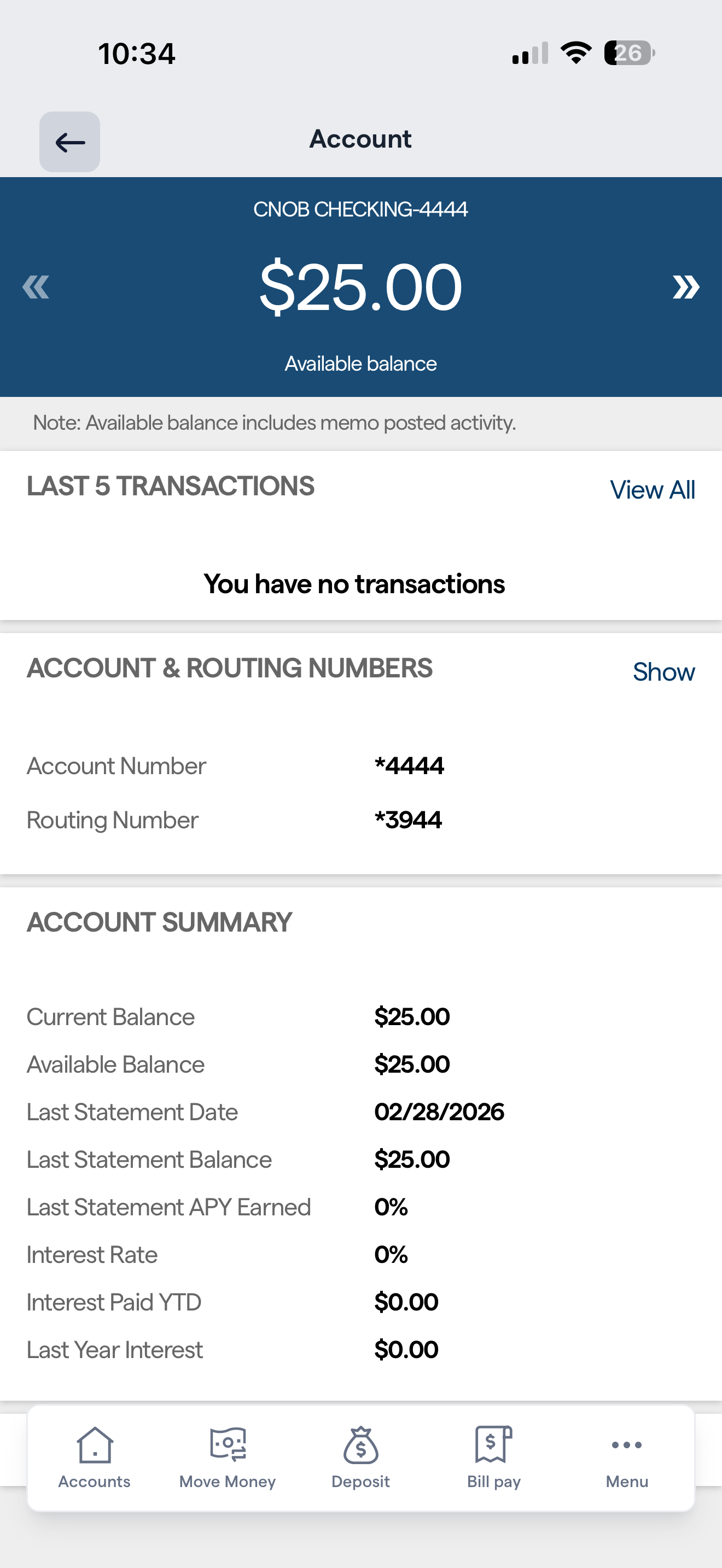Open the Bill pay receipt icon
Screen dimensions: 722x1568
click(x=494, y=1444)
